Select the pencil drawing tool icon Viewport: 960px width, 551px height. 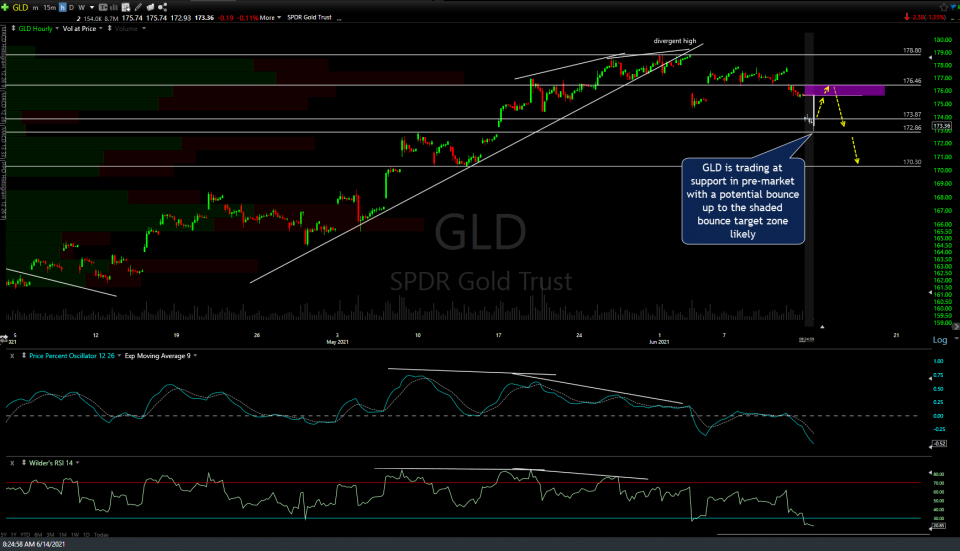(138, 7)
